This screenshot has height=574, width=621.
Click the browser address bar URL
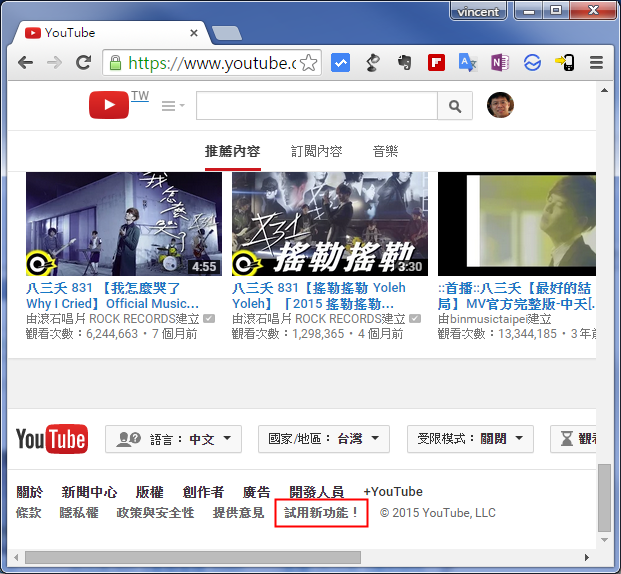point(212,63)
